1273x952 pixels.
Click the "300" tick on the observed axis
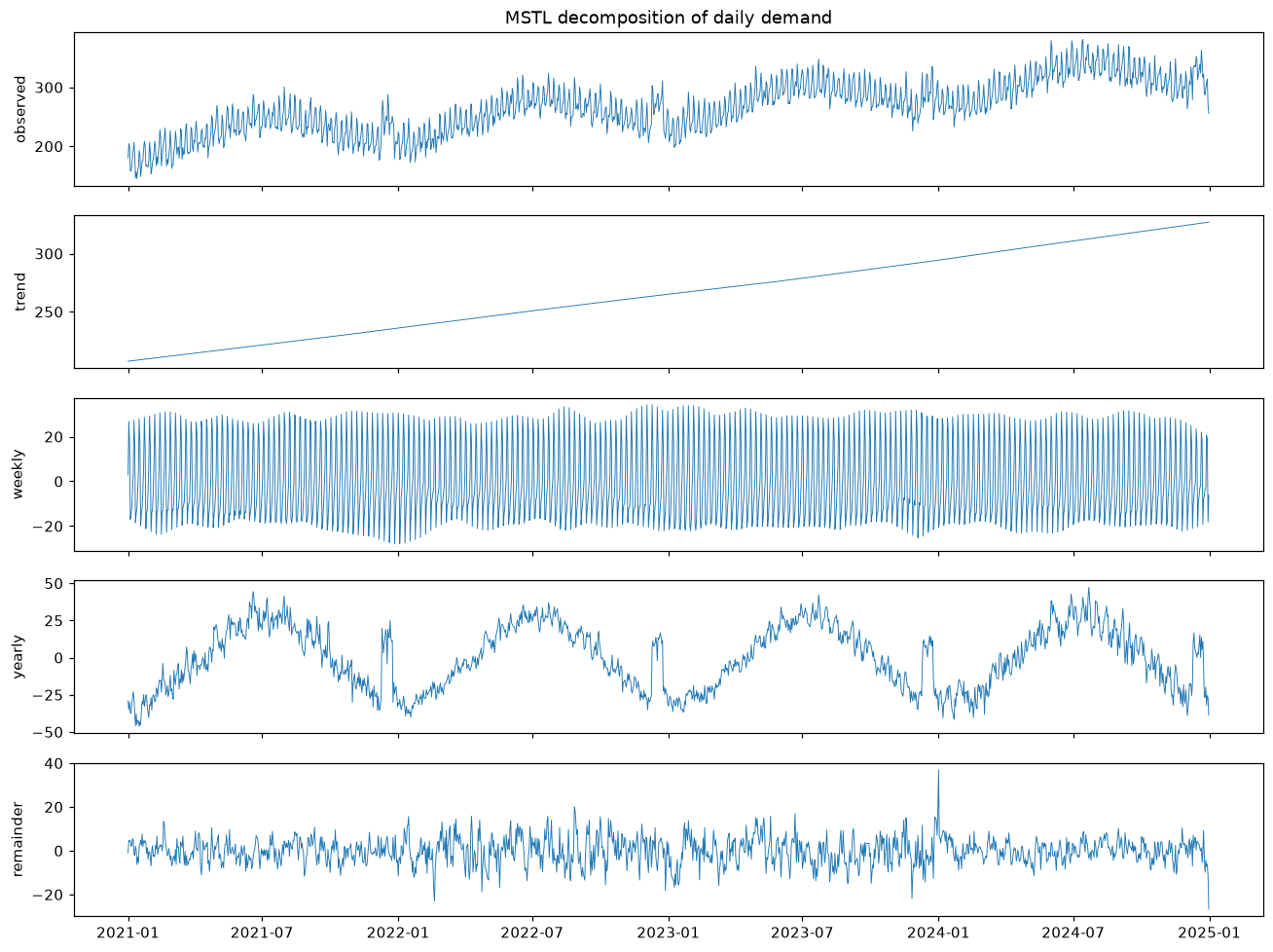point(51,89)
